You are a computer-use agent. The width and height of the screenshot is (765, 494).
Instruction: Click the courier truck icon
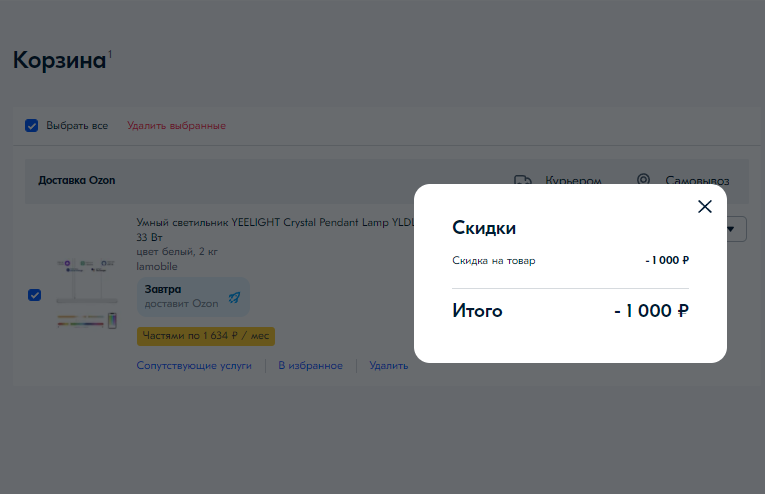[x=522, y=181]
